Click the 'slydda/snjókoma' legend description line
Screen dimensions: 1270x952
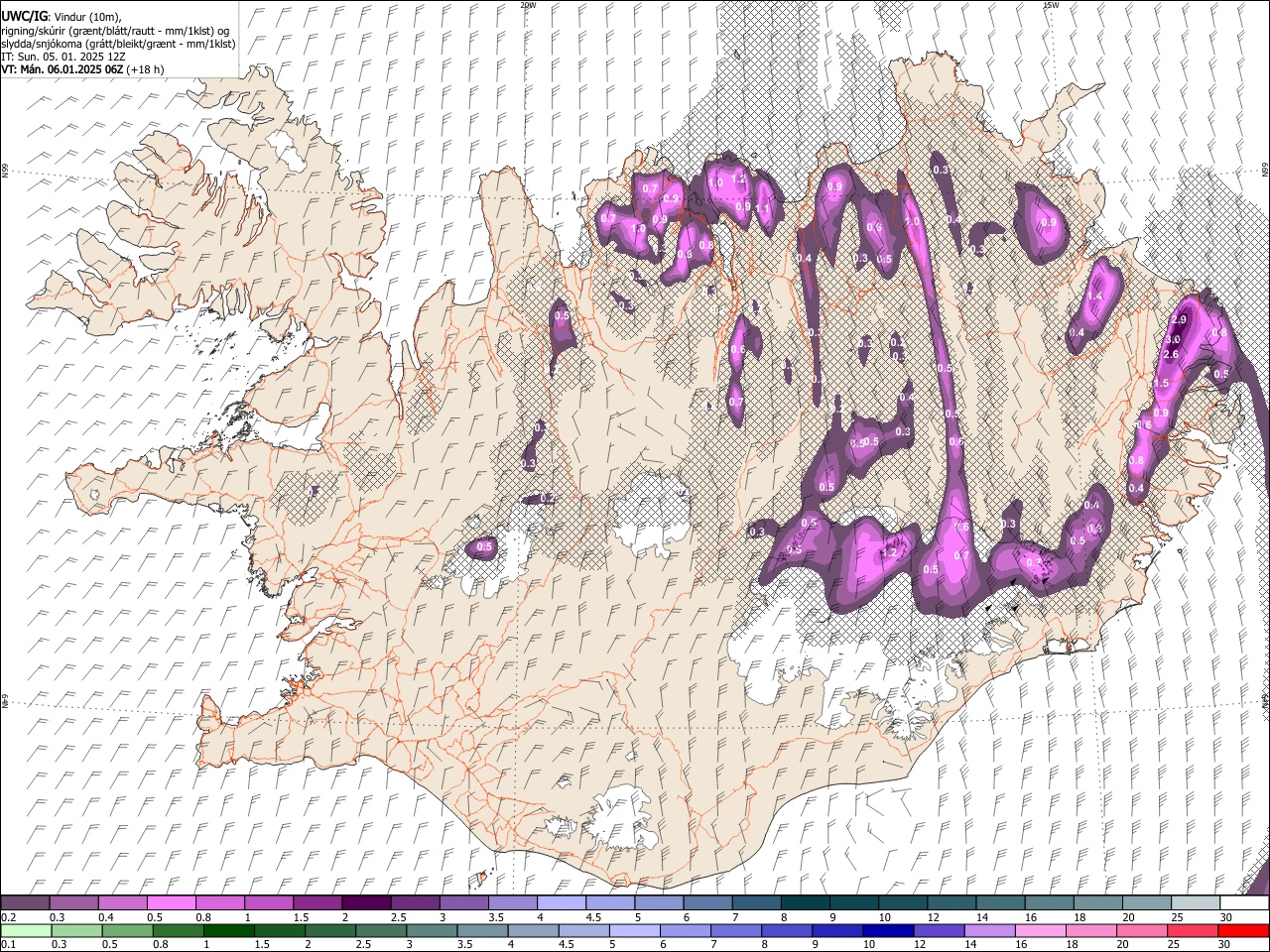pos(118,44)
